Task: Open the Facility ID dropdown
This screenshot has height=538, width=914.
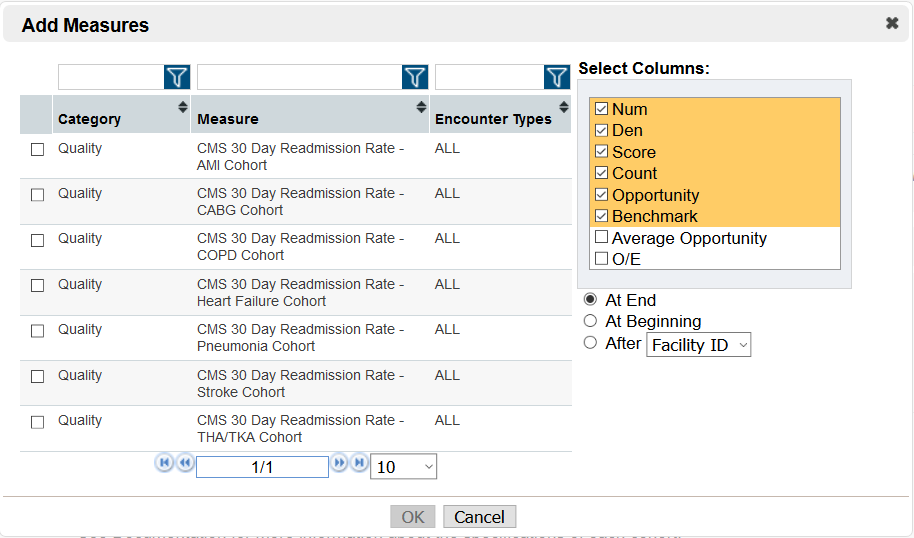Action: (x=698, y=344)
